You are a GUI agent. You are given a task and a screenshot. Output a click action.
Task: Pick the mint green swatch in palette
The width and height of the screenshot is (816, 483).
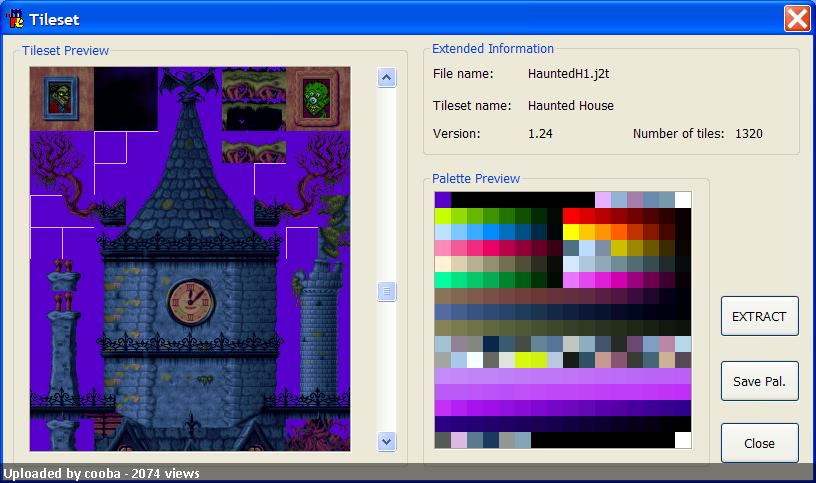pyautogui.click(x=443, y=280)
